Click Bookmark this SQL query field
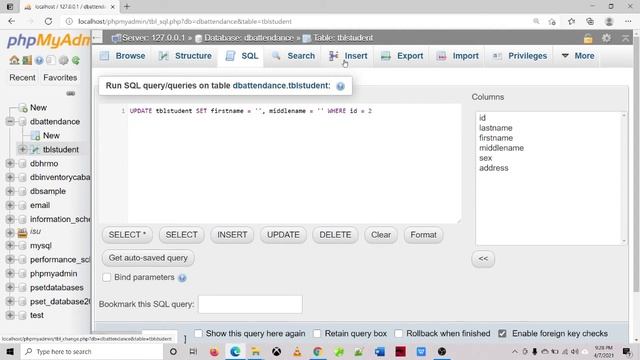The width and height of the screenshot is (640, 360). pyautogui.click(x=250, y=304)
